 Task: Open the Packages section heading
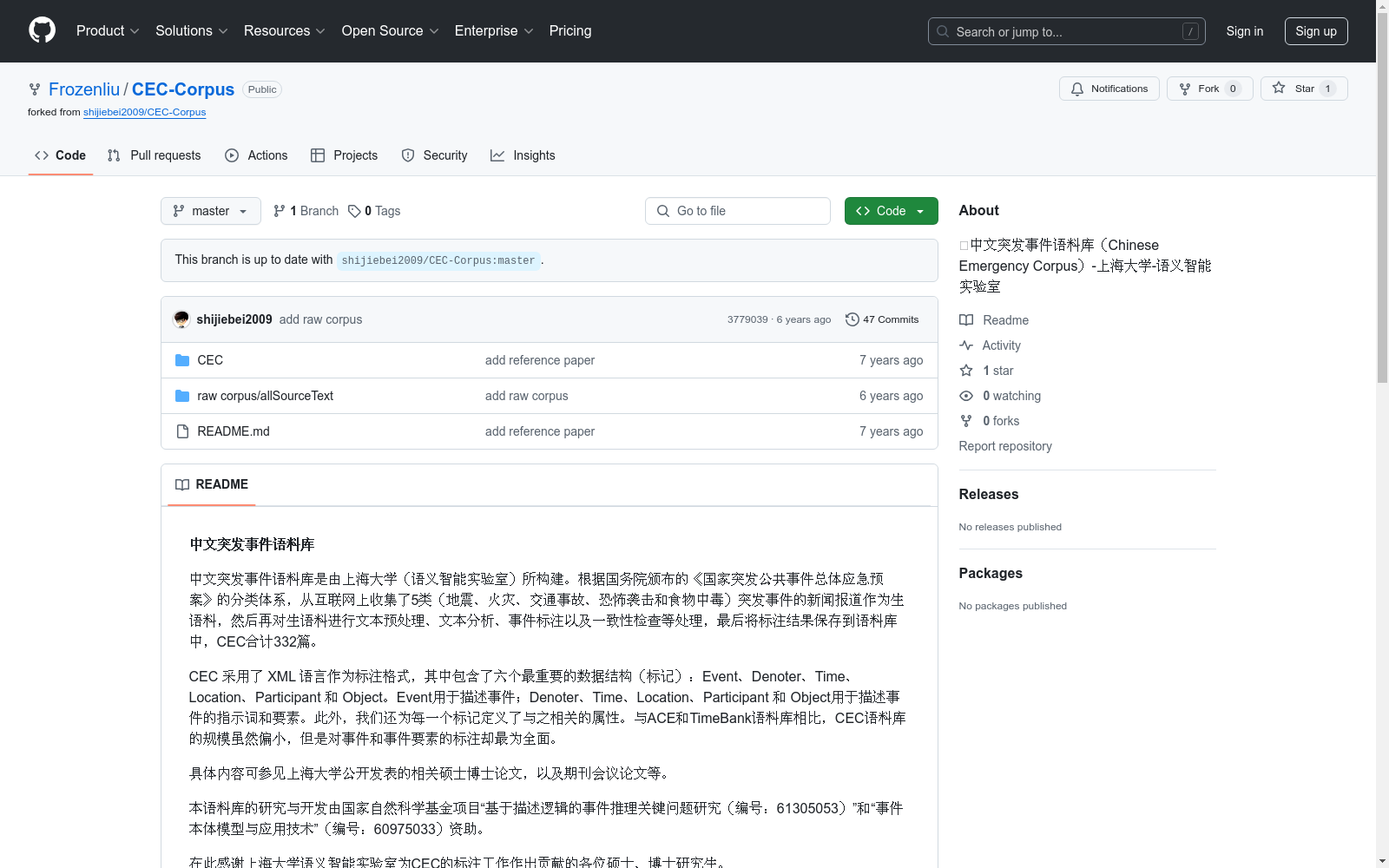pyautogui.click(x=991, y=573)
